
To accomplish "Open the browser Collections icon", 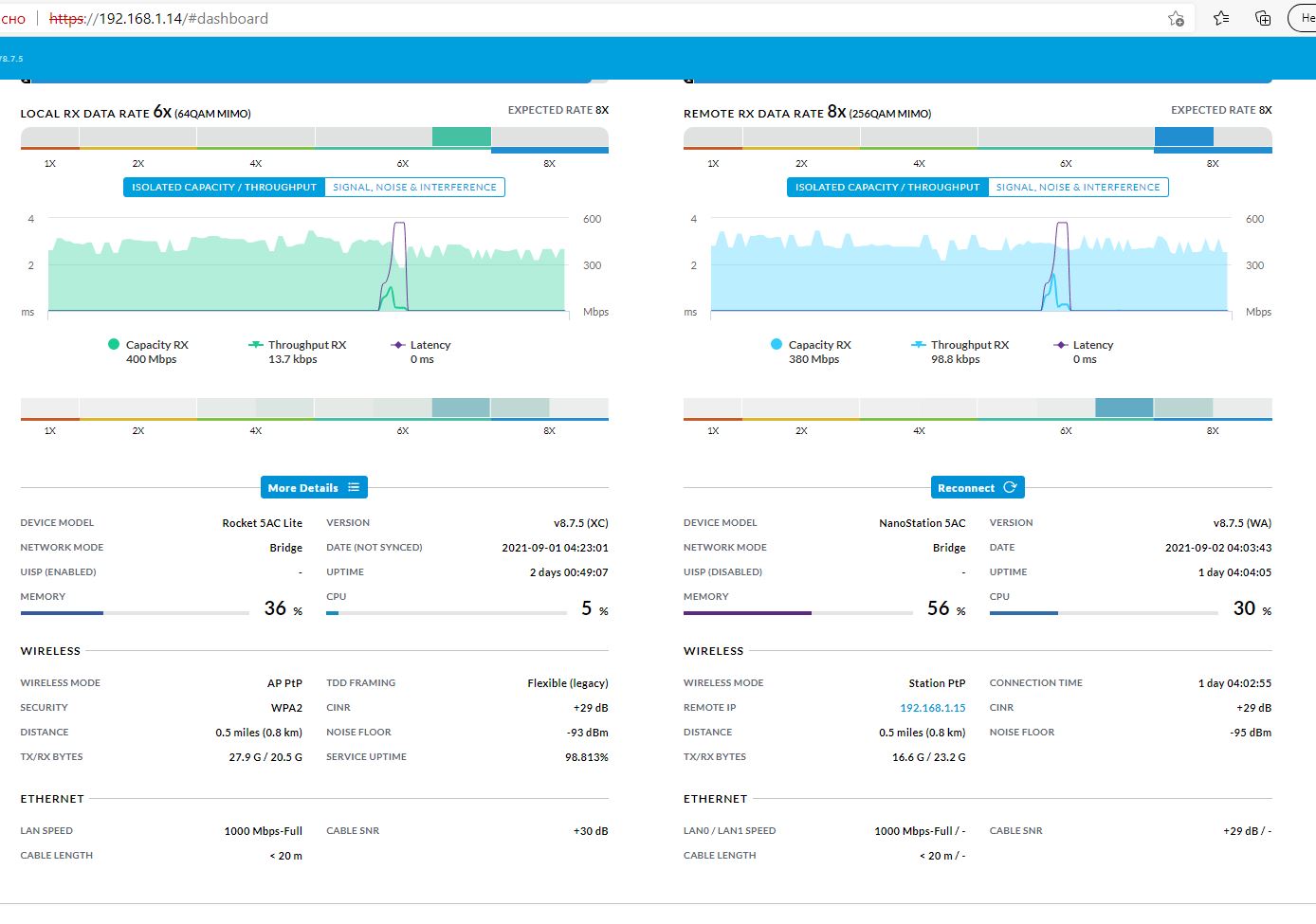I will [x=1263, y=18].
